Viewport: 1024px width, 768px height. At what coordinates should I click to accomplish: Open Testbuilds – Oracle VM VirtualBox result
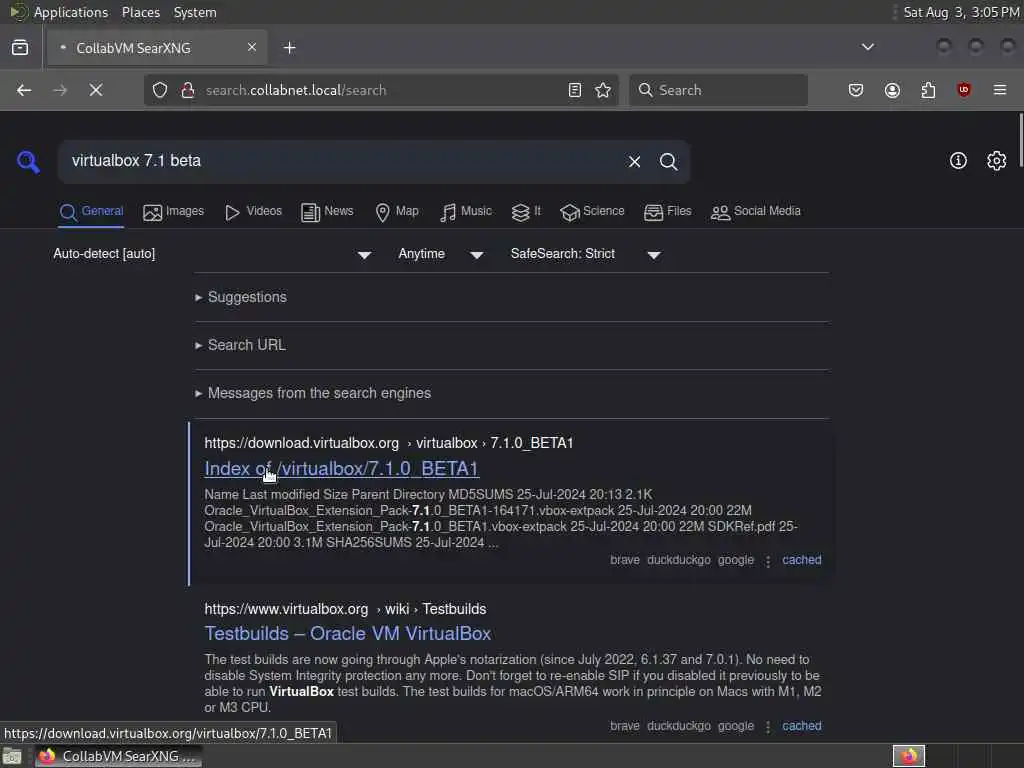[347, 633]
